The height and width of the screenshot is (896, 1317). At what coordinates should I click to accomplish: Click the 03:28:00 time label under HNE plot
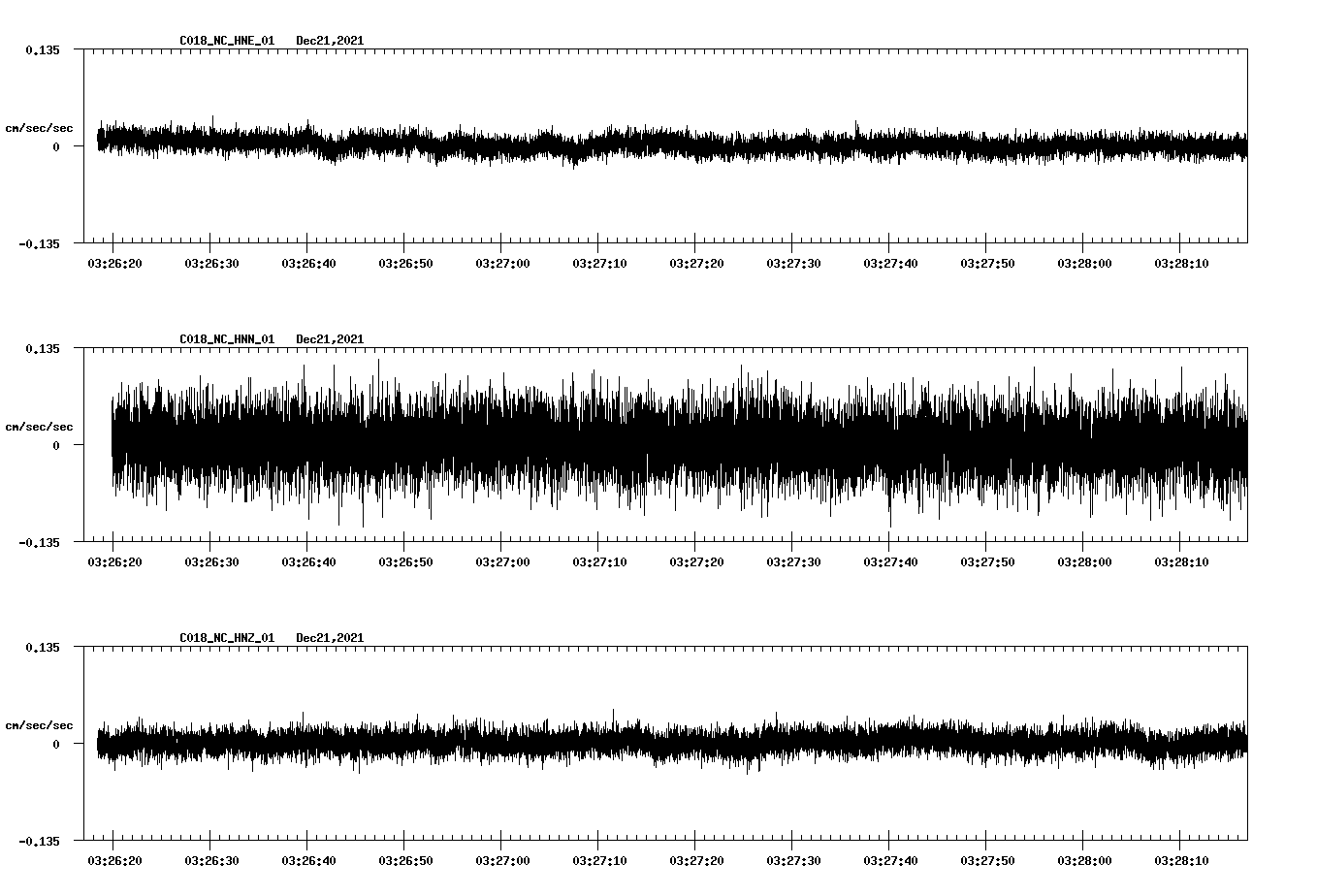pos(1084,263)
